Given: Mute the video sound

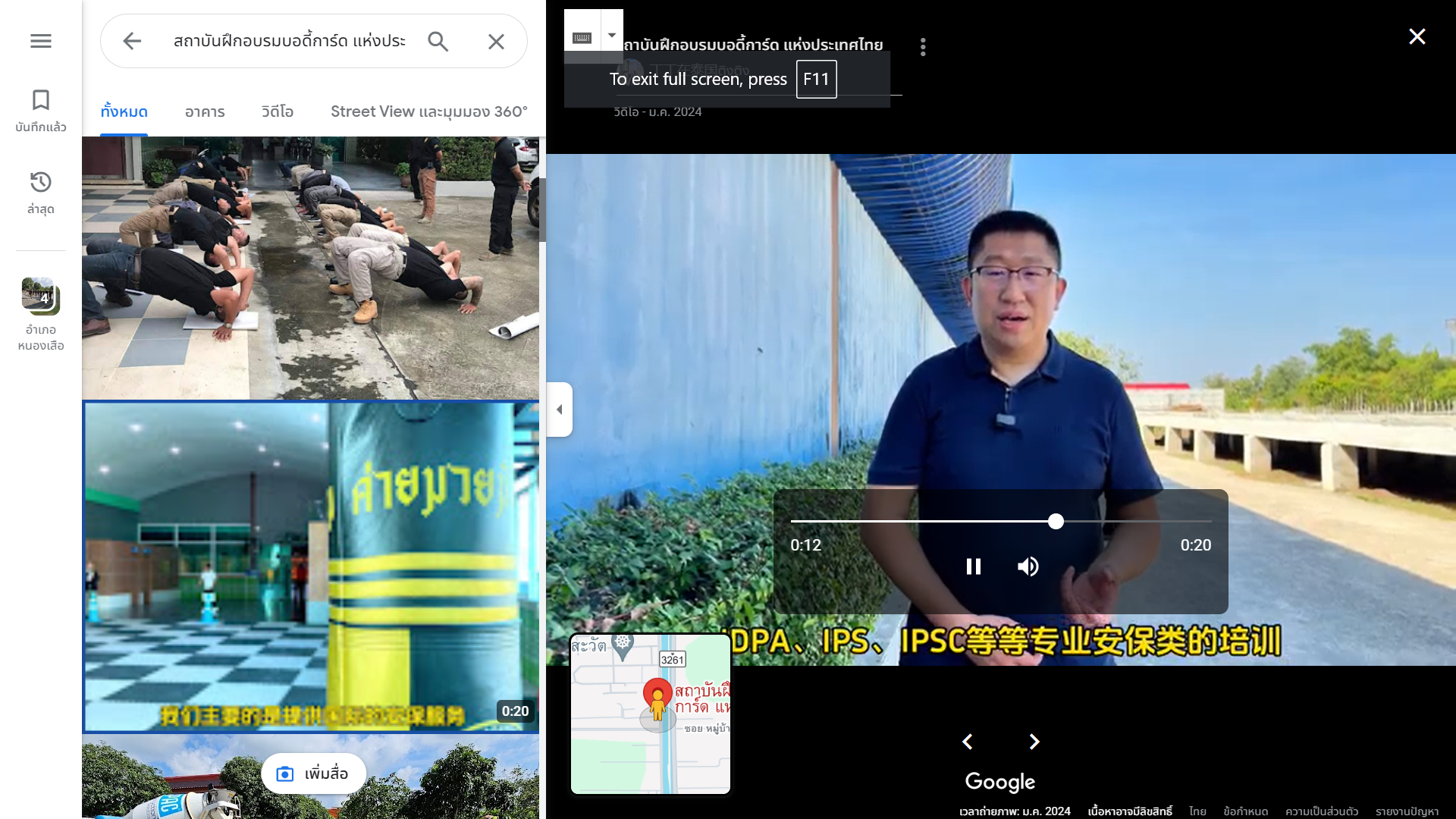Looking at the screenshot, I should [x=1028, y=566].
